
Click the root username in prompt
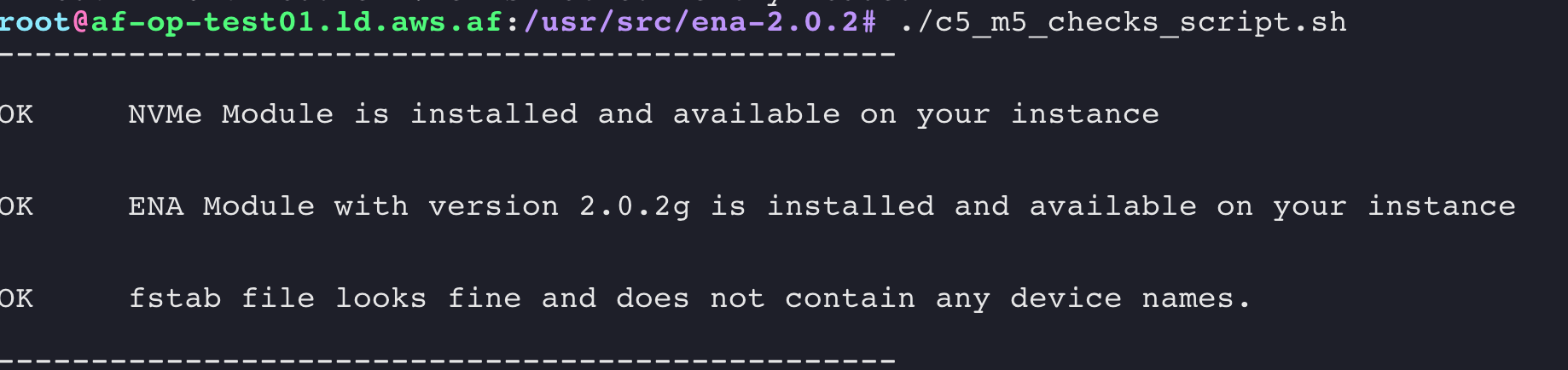[x=35, y=21]
